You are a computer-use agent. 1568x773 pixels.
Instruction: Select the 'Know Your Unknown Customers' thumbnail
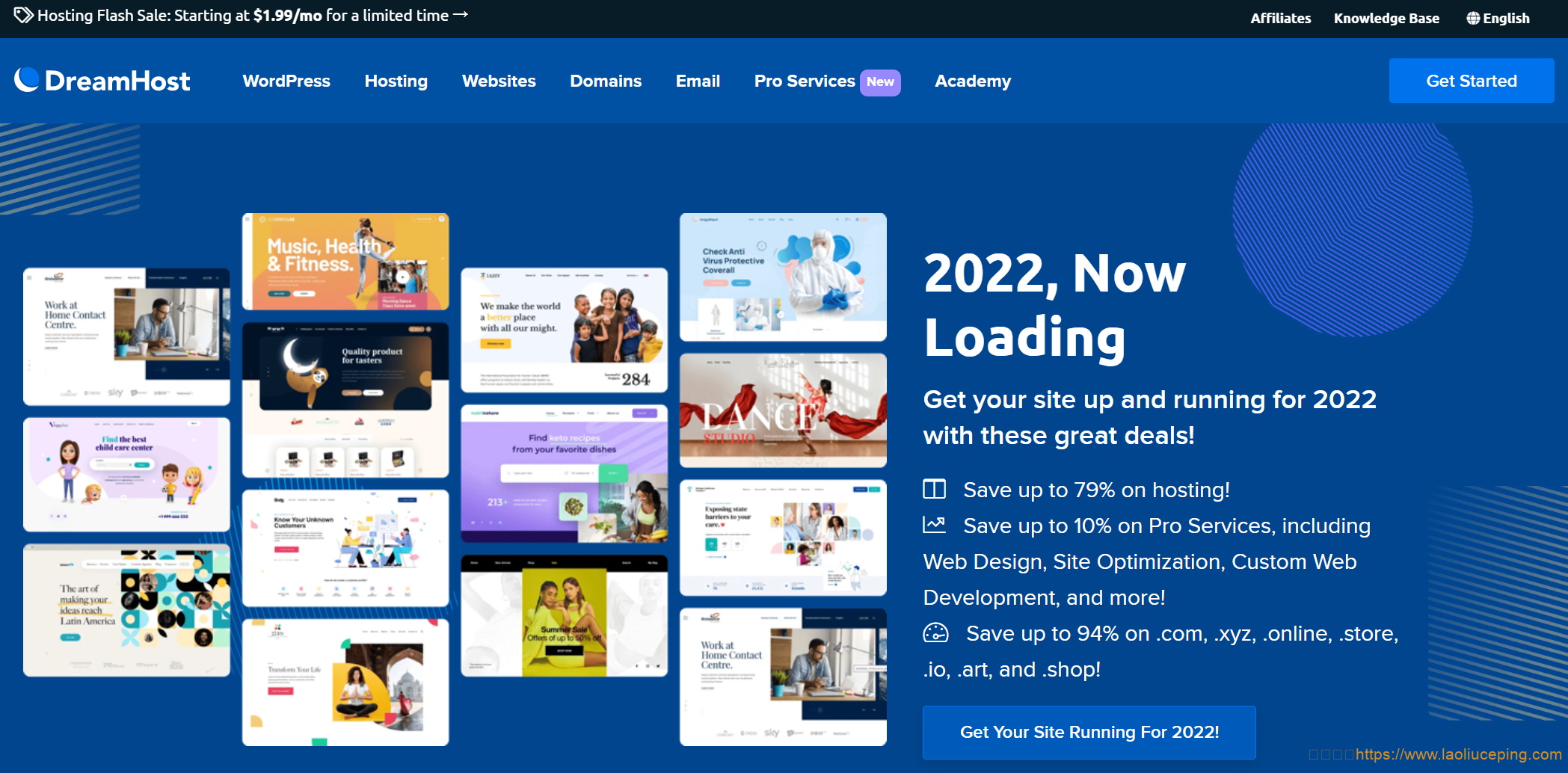point(345,548)
